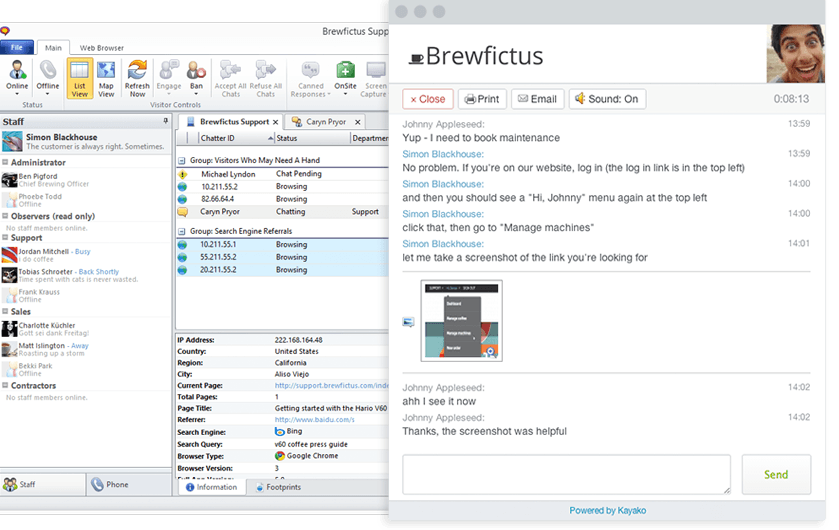The height and width of the screenshot is (530, 839).
Task: Click Matt Islington's avatar
Action: tap(9, 349)
